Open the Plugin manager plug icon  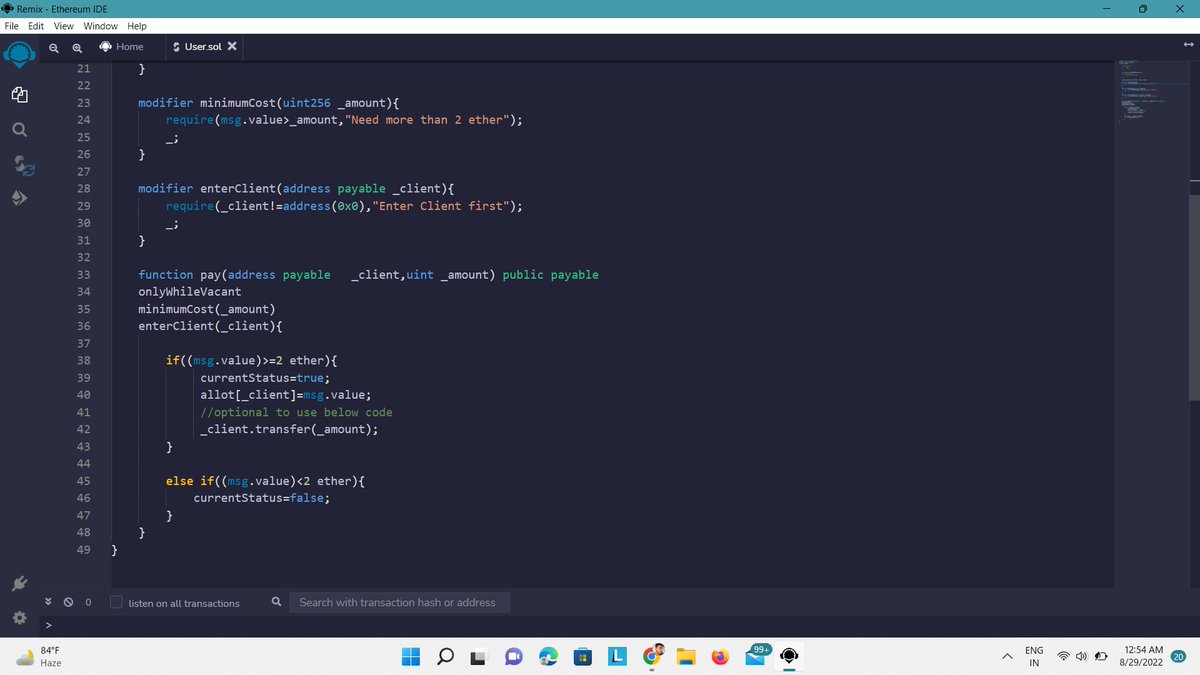pos(19,584)
